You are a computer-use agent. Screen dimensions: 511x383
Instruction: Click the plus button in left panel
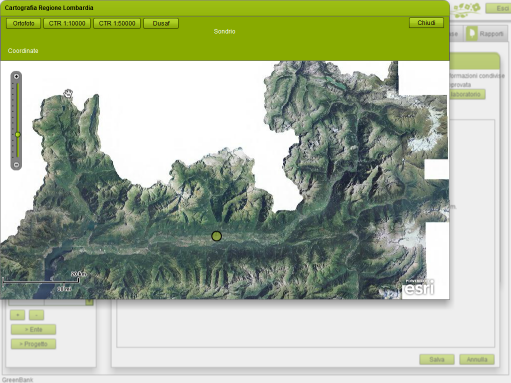pyautogui.click(x=17, y=315)
